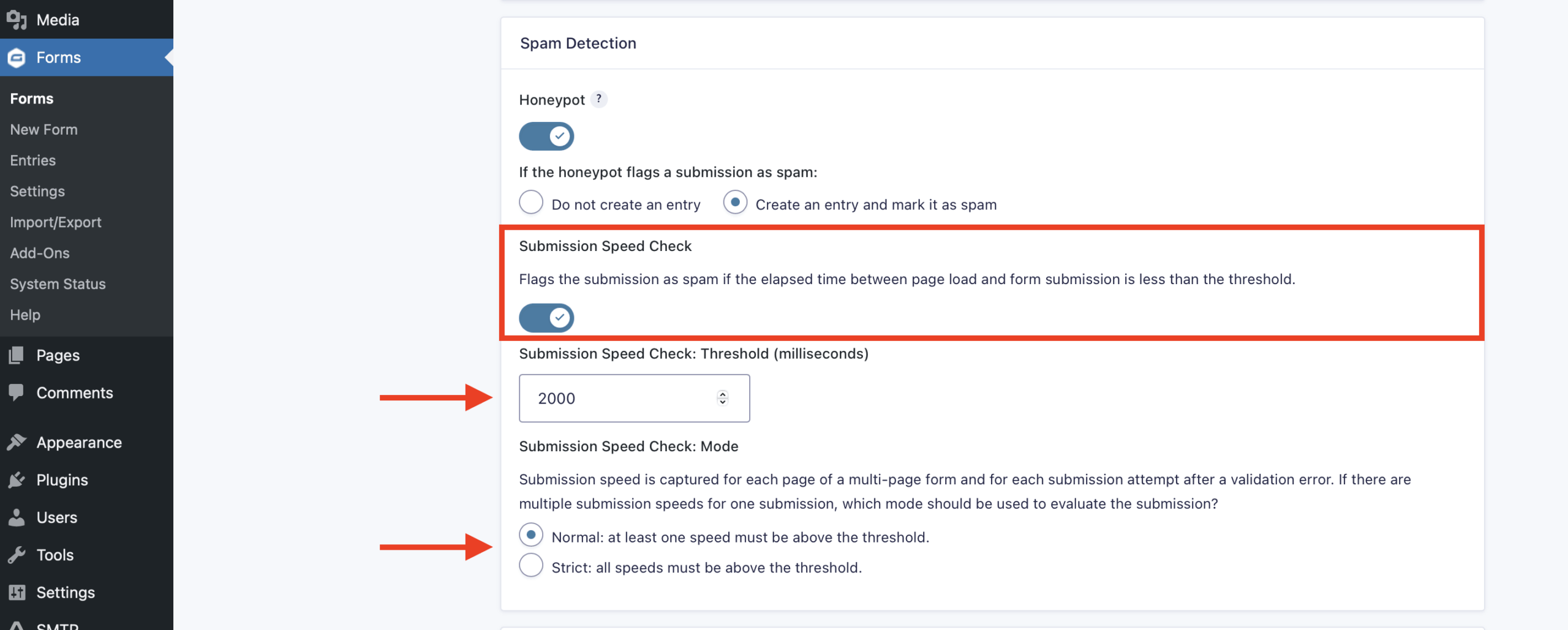Image resolution: width=1568 pixels, height=630 pixels.
Task: Click the Gravity Forms icon in sidebar
Action: point(17,57)
